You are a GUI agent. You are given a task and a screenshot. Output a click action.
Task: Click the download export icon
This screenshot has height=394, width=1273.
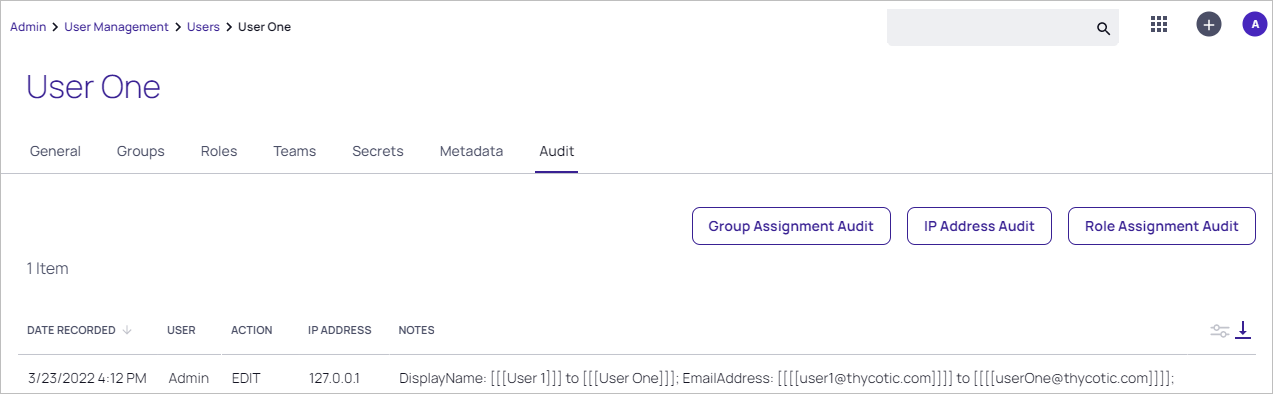point(1243,329)
